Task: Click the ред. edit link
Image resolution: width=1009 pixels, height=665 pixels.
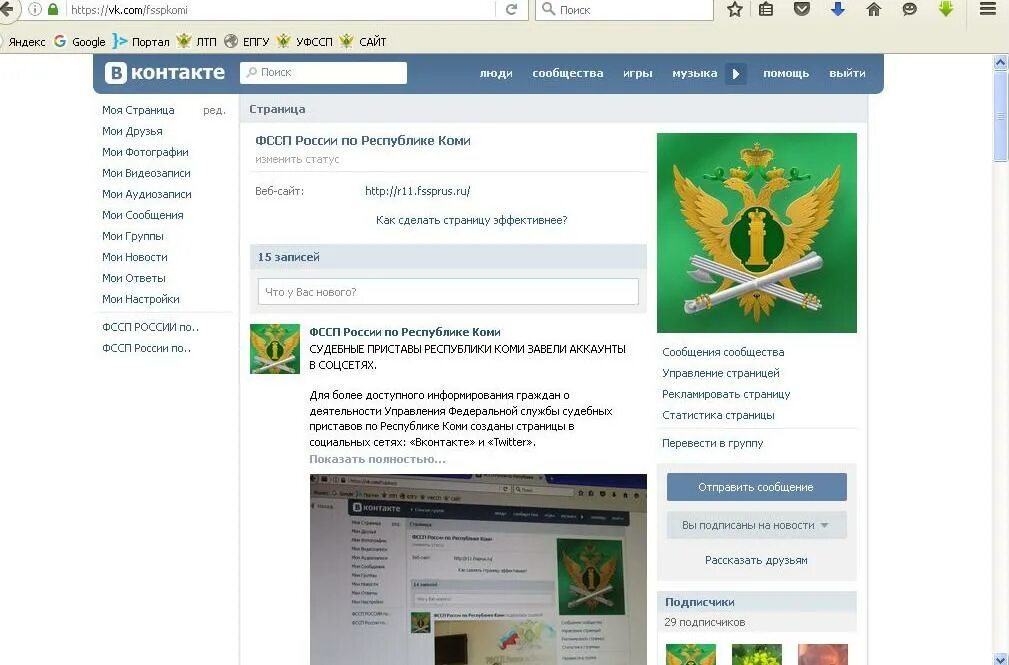Action: click(x=214, y=110)
